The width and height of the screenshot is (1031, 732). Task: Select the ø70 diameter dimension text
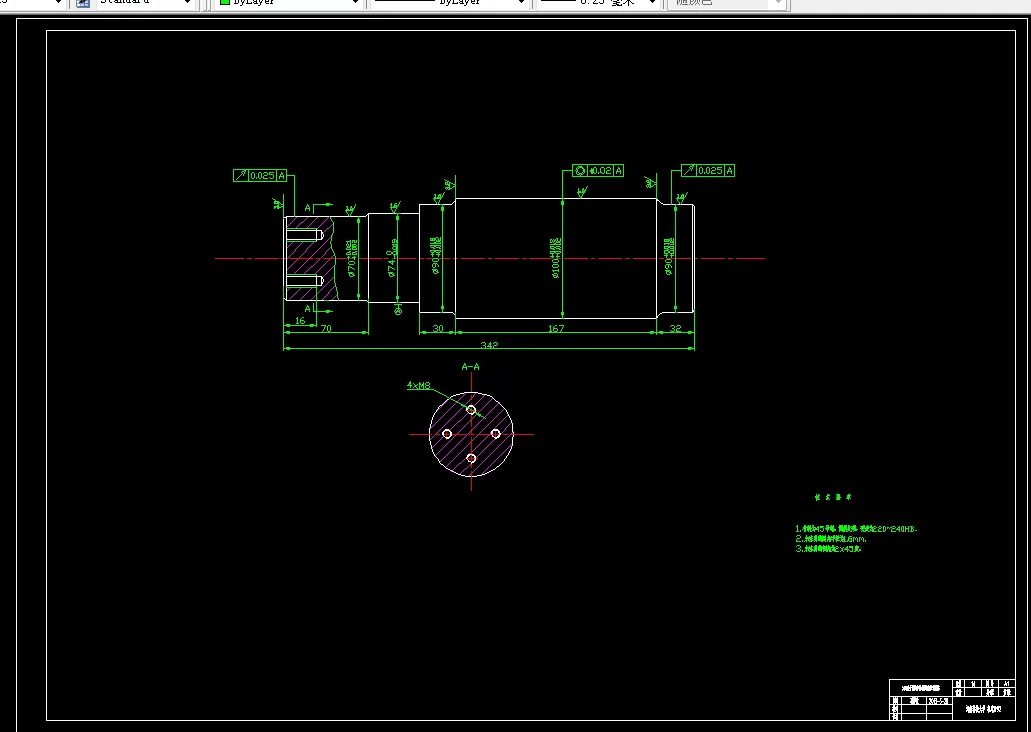(x=352, y=258)
